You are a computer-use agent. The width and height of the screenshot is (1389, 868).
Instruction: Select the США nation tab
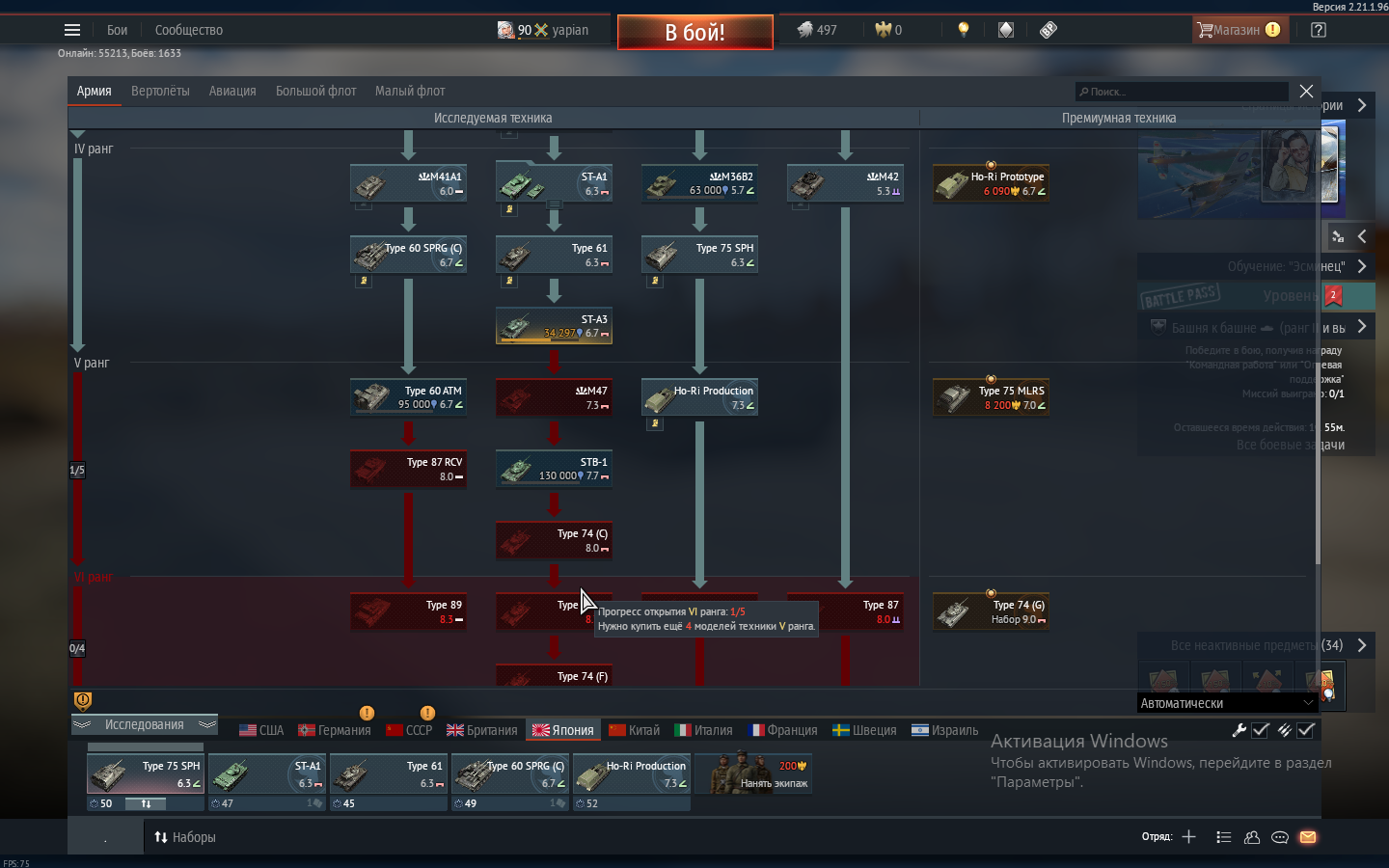point(261,730)
